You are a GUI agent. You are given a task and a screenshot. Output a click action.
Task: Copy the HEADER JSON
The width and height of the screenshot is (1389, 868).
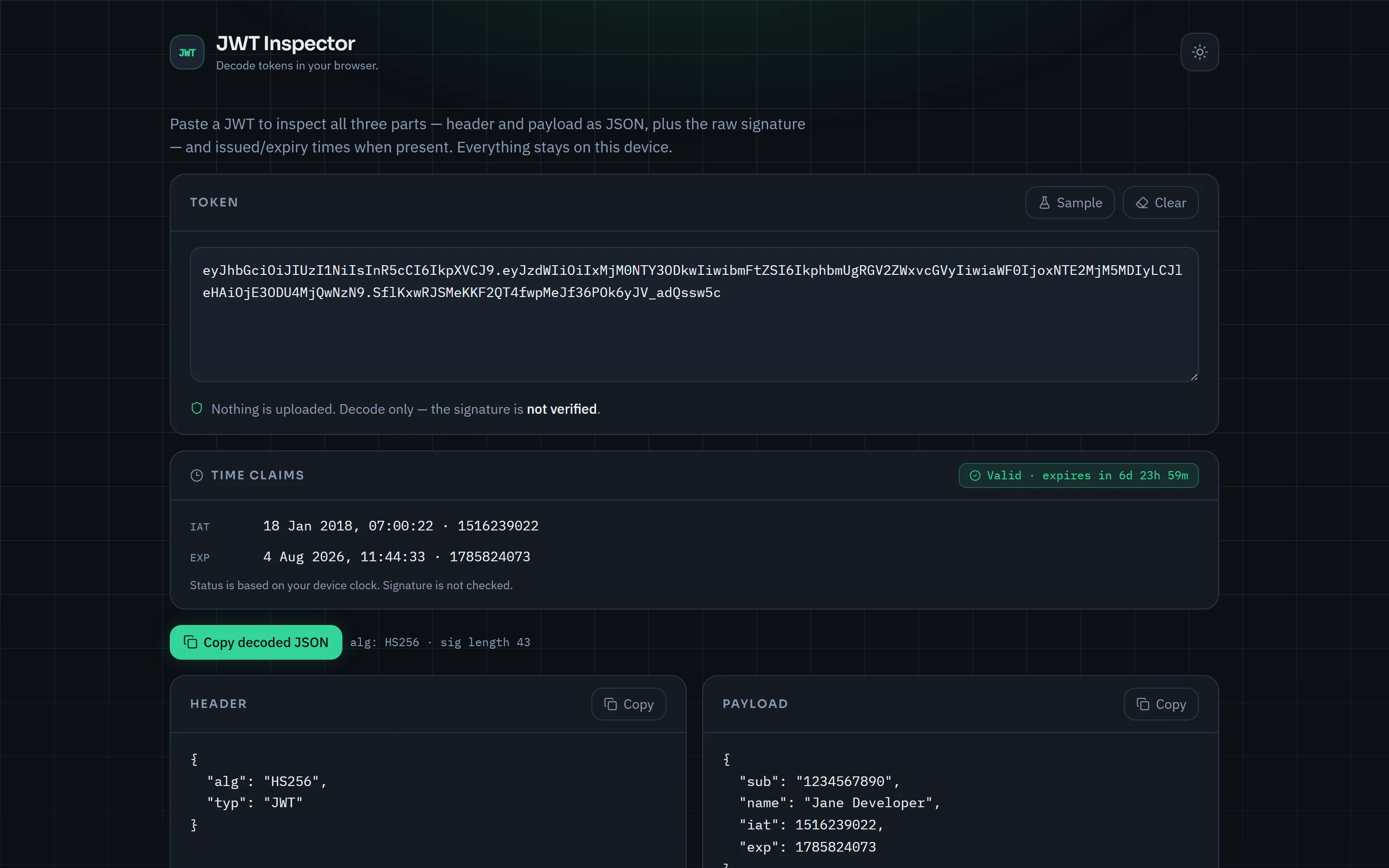tap(628, 704)
